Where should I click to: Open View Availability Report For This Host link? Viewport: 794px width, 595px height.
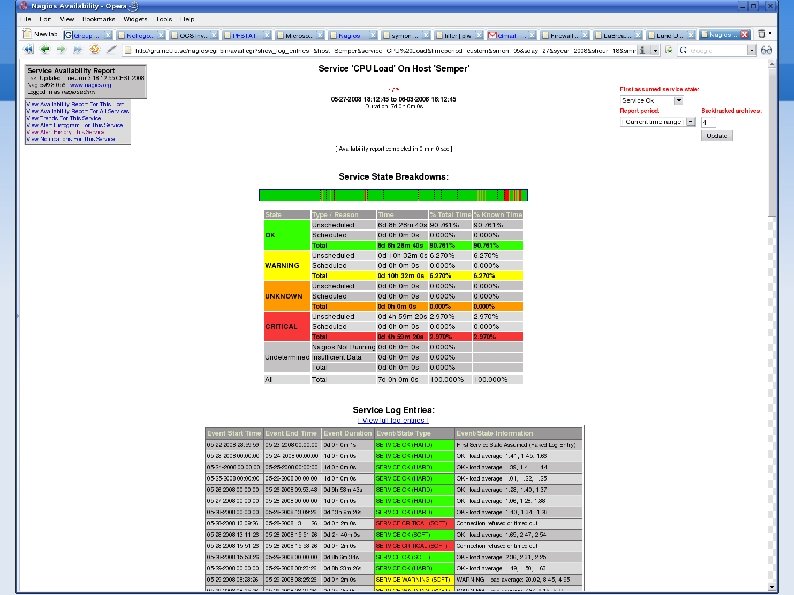click(75, 104)
